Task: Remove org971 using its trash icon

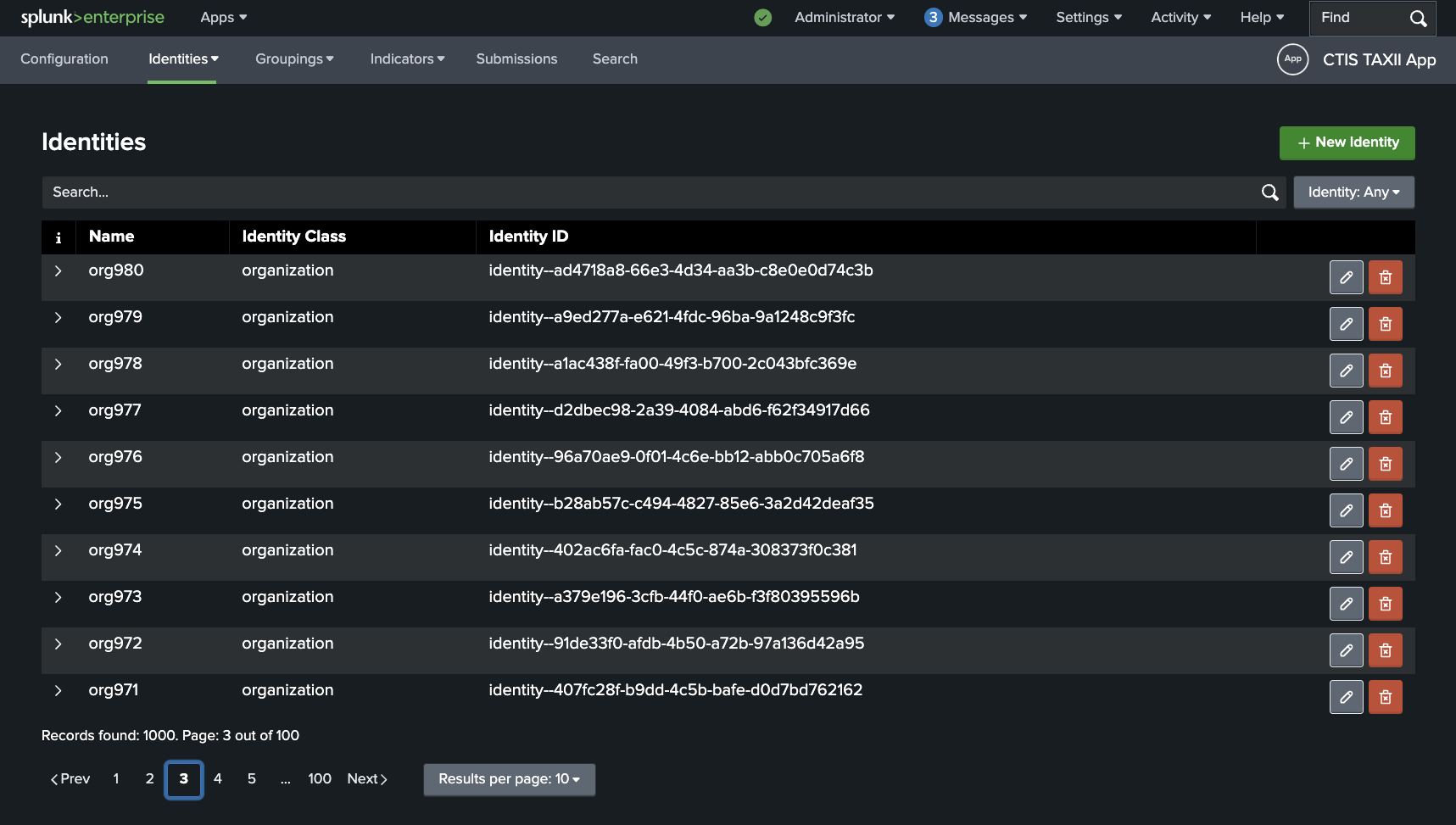Action: [1385, 697]
